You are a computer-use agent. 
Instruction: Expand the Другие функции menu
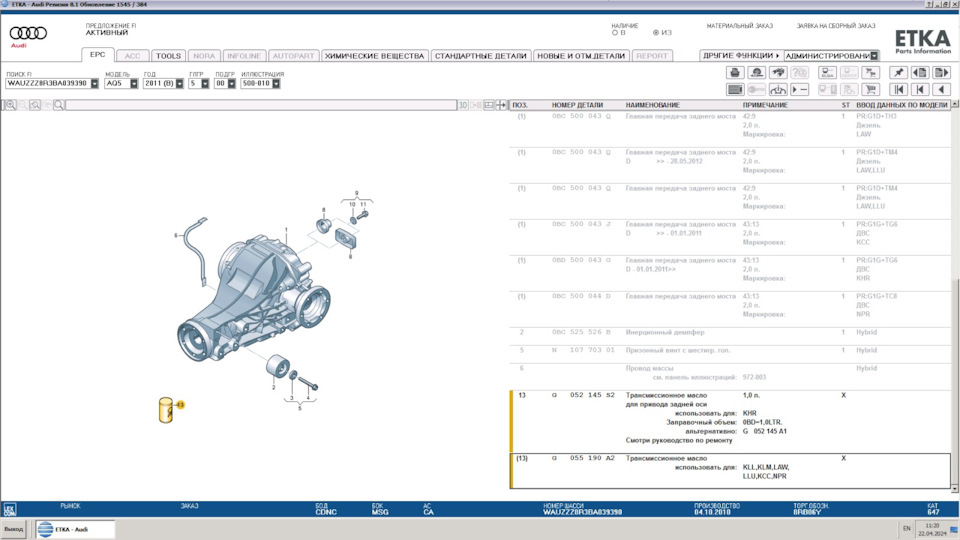tap(741, 56)
